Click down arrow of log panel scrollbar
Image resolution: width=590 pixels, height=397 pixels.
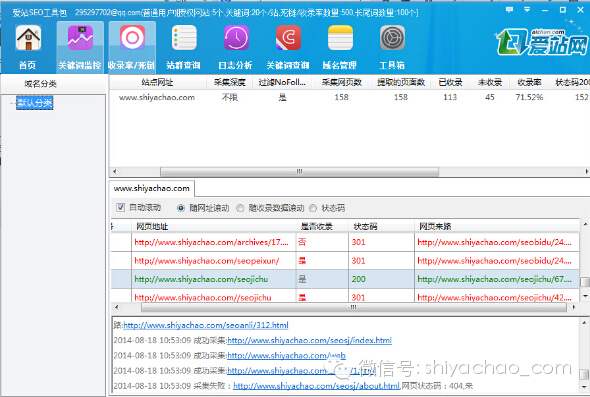pos(584,387)
